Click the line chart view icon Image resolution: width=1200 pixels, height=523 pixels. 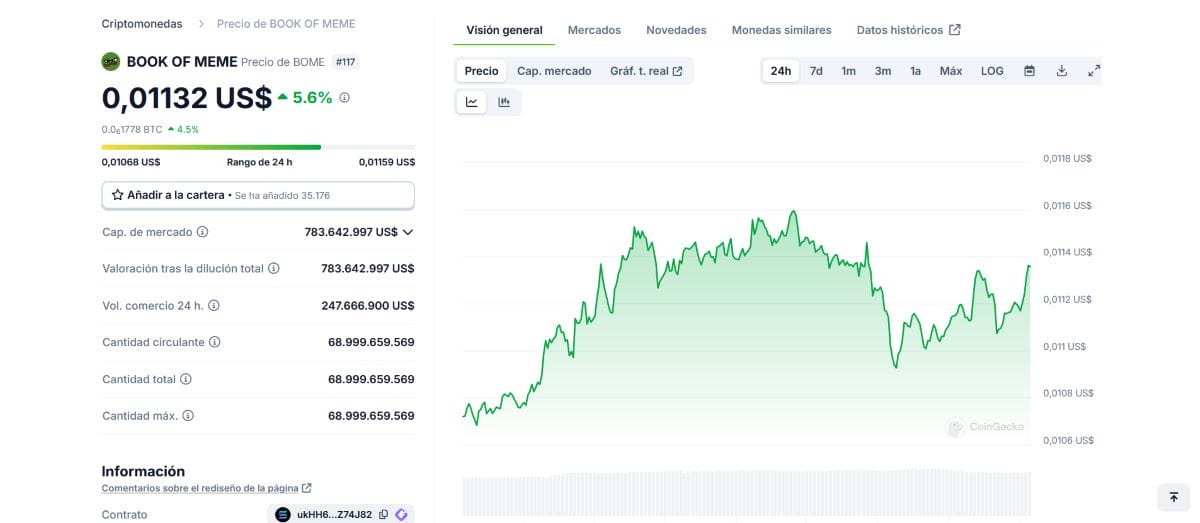472,101
